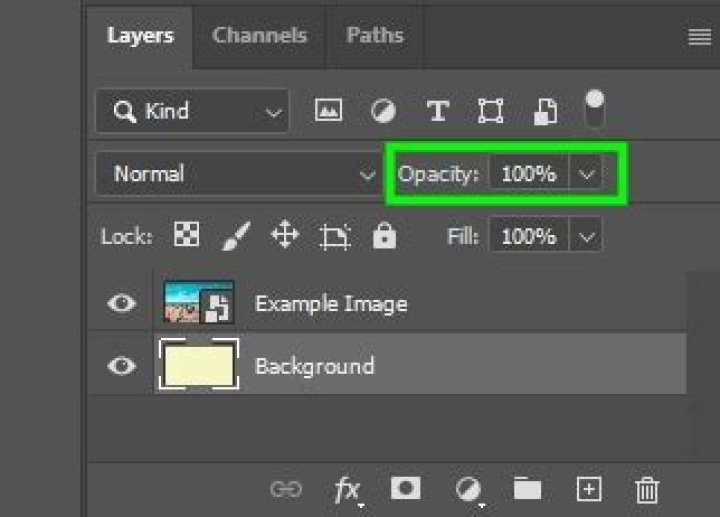Filter for smart objects icon
This screenshot has width=720, height=517.
[x=545, y=111]
